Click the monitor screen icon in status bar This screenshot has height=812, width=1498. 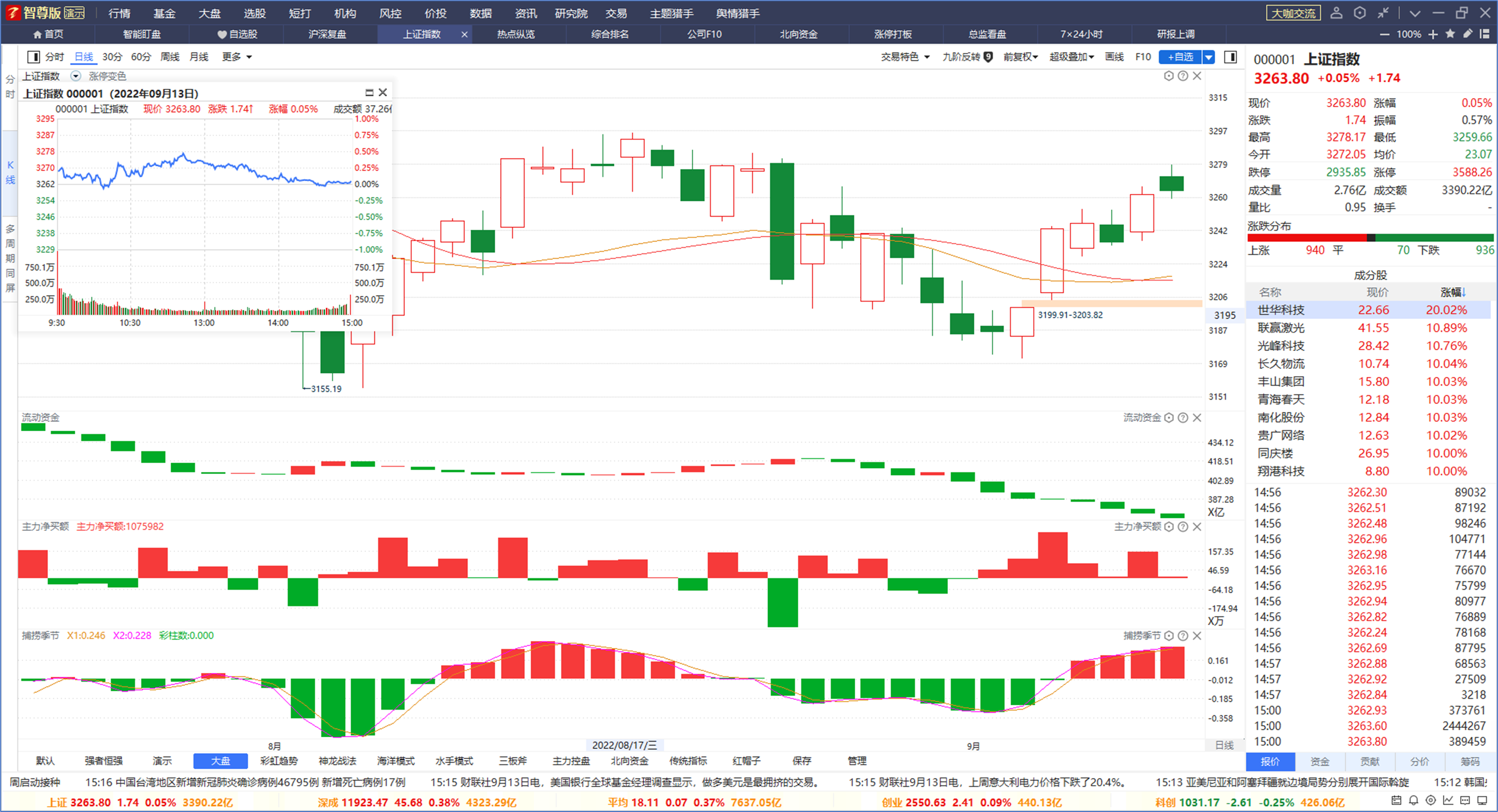(x=1483, y=801)
